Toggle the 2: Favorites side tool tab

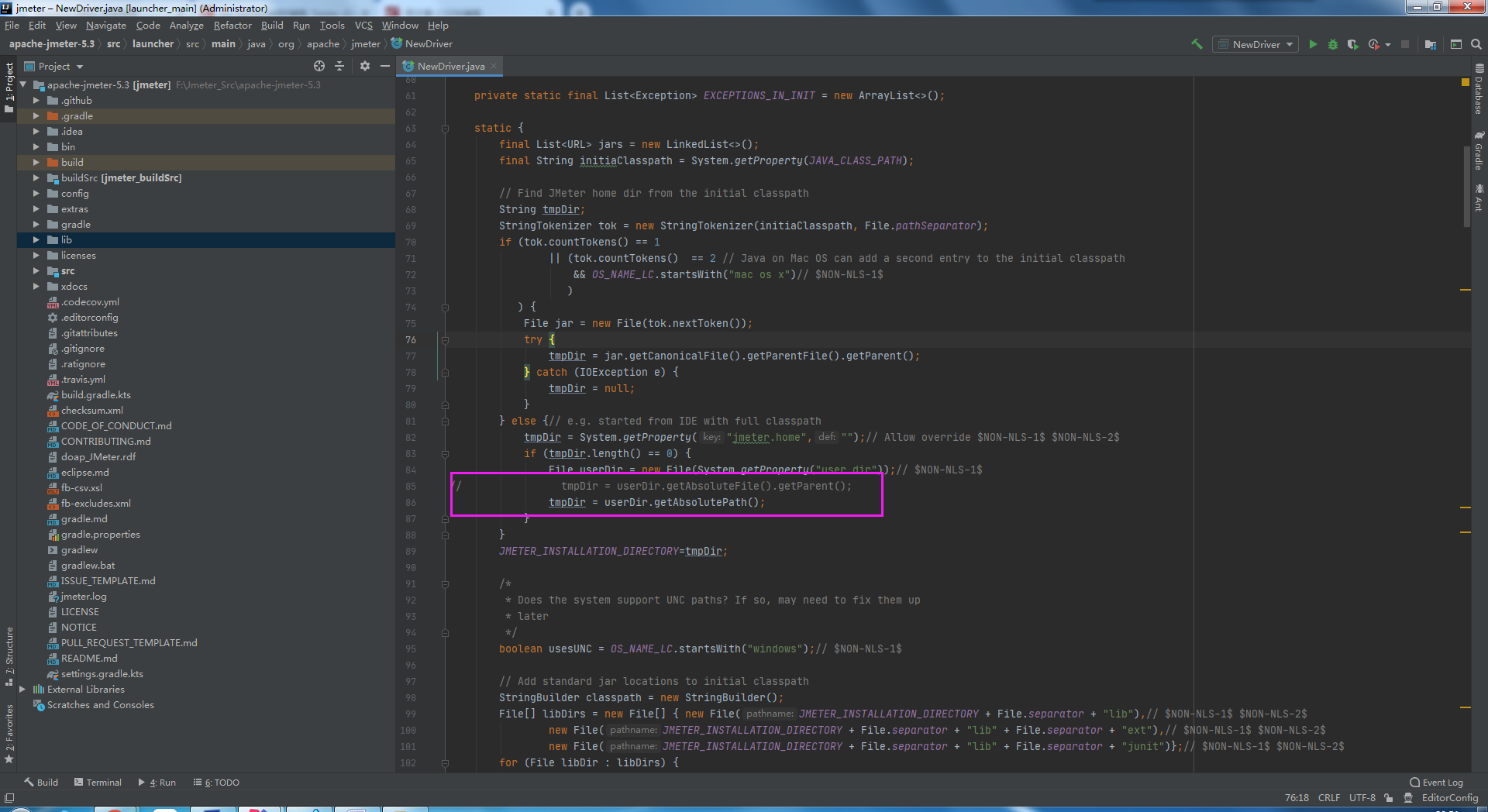pos(9,734)
